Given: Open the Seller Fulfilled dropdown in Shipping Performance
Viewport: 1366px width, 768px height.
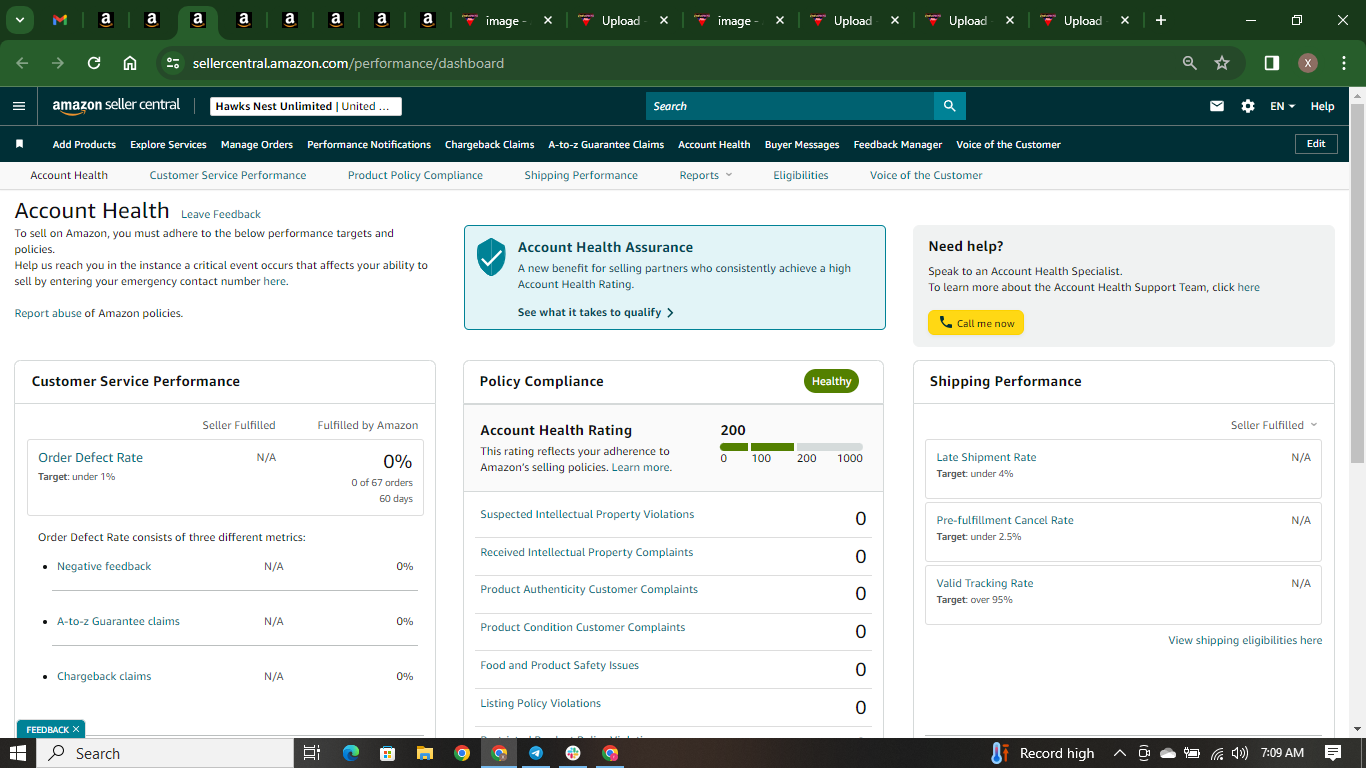Looking at the screenshot, I should (1274, 425).
